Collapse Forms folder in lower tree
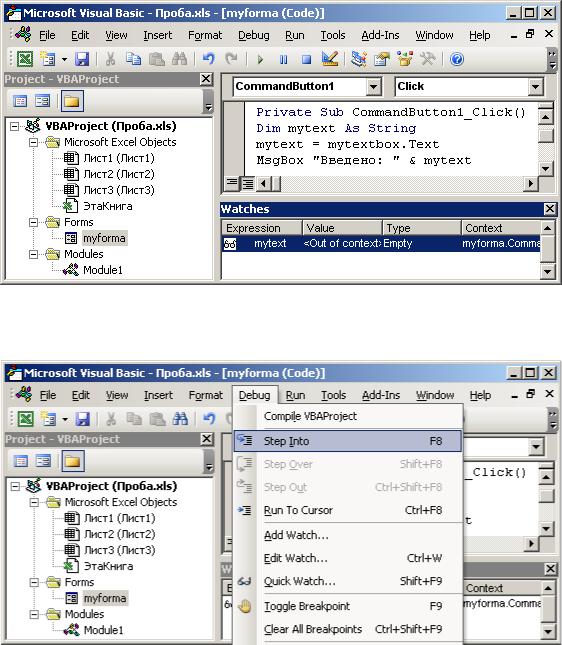The width and height of the screenshot is (562, 645). (x=34, y=582)
